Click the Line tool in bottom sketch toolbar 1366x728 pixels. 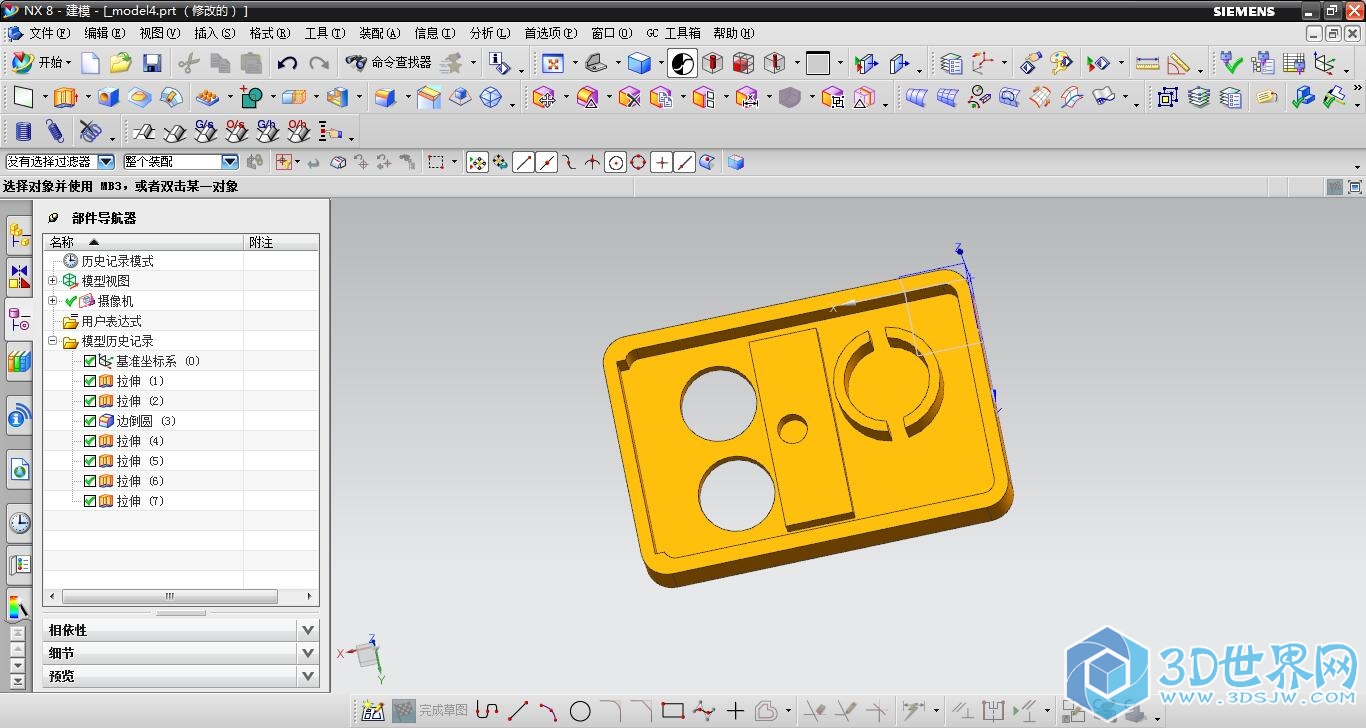pos(518,711)
